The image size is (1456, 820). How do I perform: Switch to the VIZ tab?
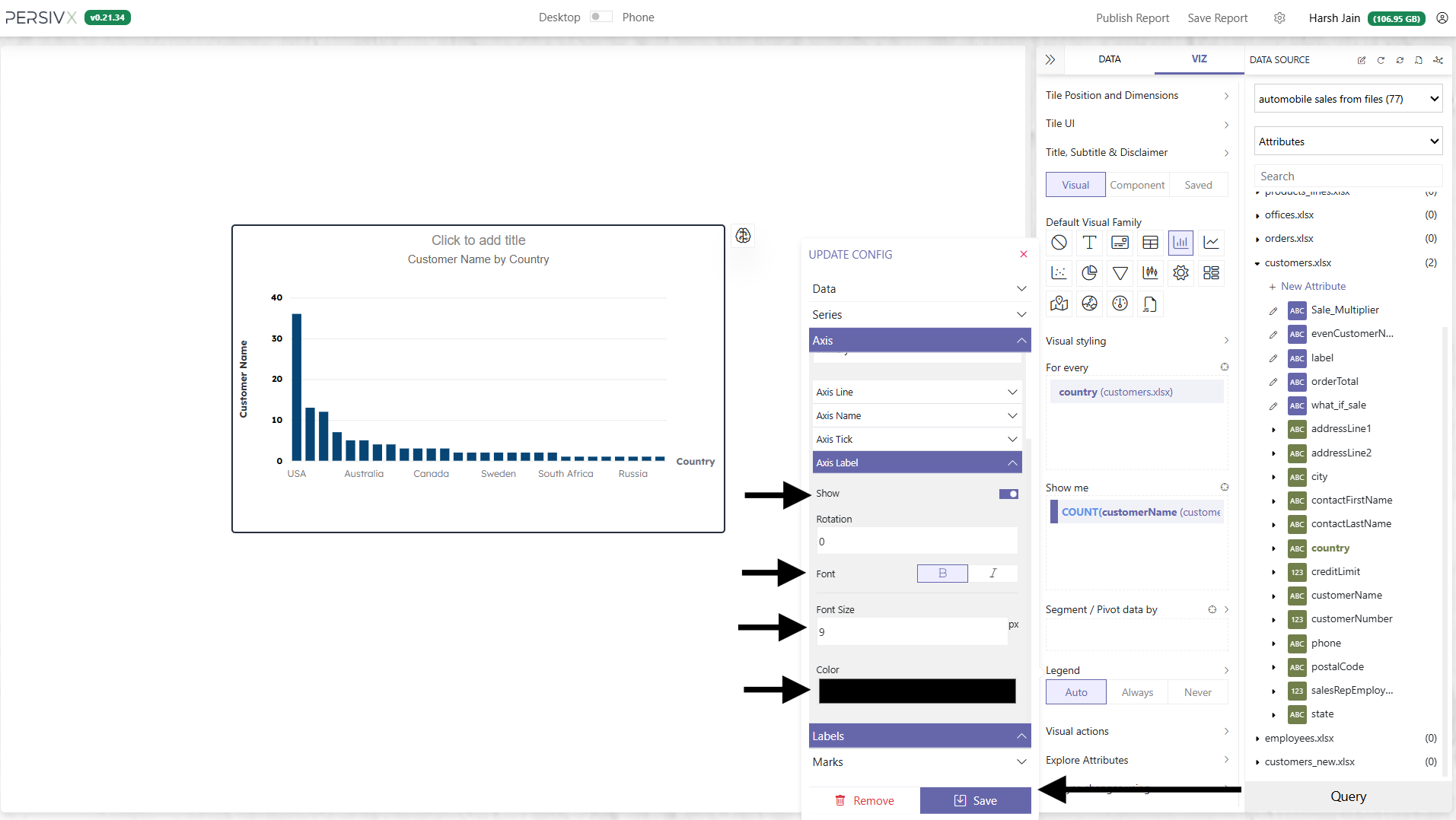click(x=1199, y=59)
